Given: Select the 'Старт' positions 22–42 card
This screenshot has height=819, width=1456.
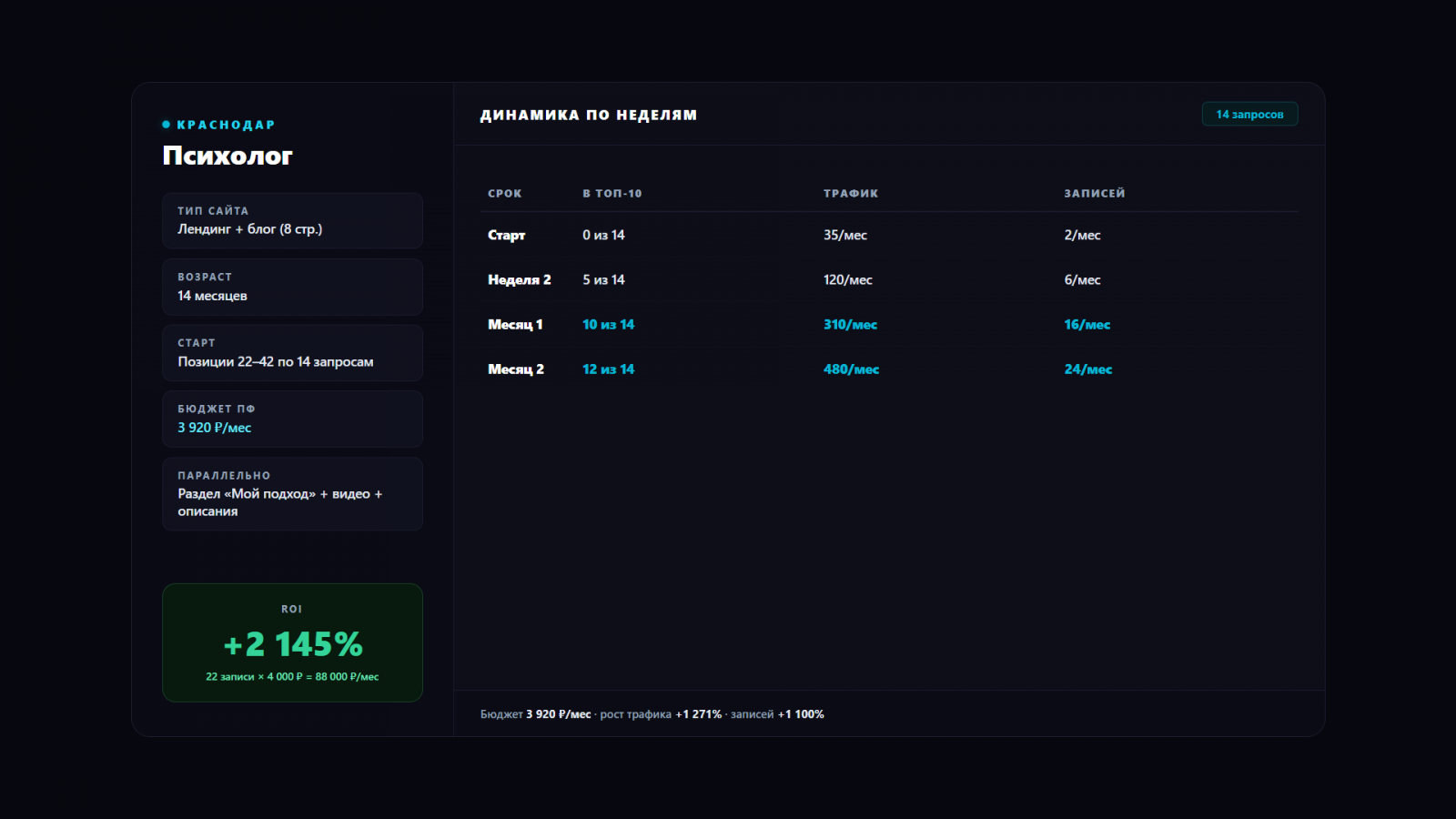Looking at the screenshot, I should pos(292,353).
